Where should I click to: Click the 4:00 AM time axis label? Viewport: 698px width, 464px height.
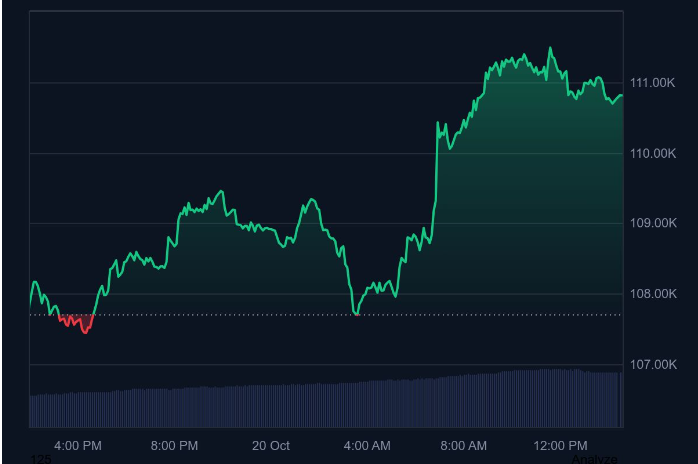click(367, 445)
